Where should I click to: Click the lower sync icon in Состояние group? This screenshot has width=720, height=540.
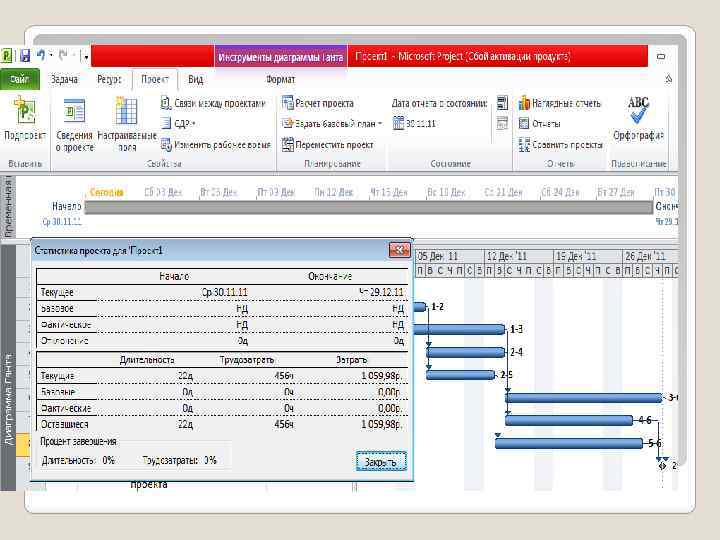[x=502, y=124]
